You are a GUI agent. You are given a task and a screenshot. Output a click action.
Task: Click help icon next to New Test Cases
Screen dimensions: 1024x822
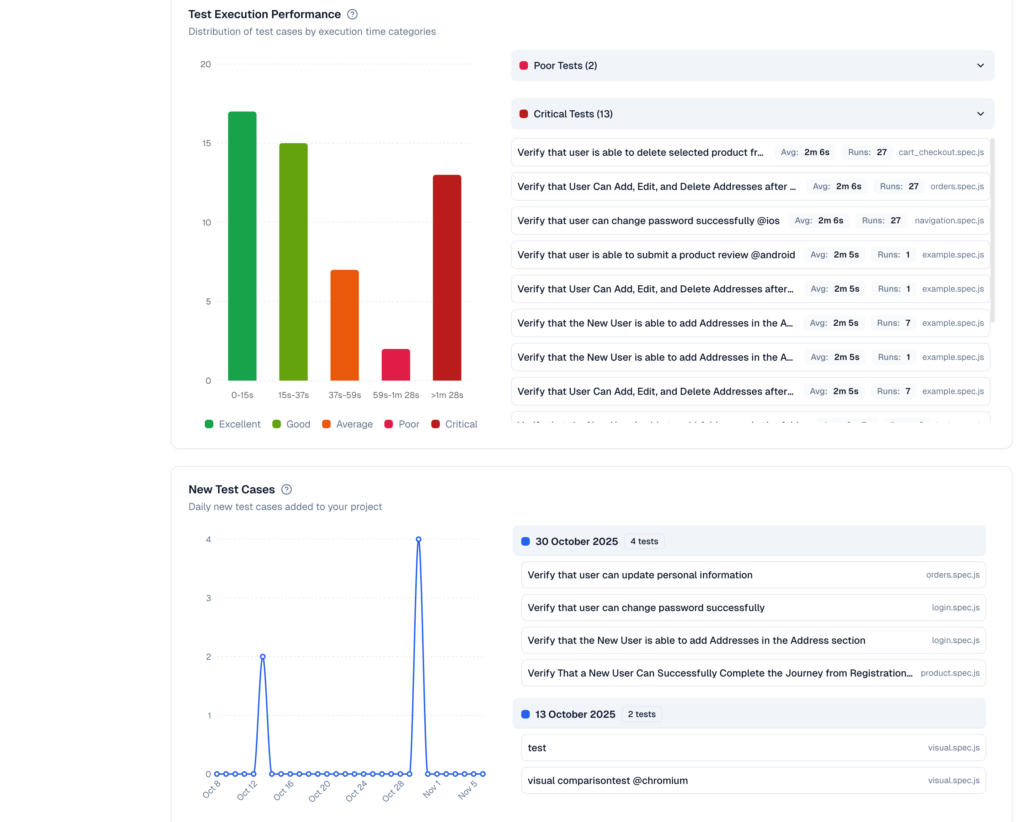point(287,490)
